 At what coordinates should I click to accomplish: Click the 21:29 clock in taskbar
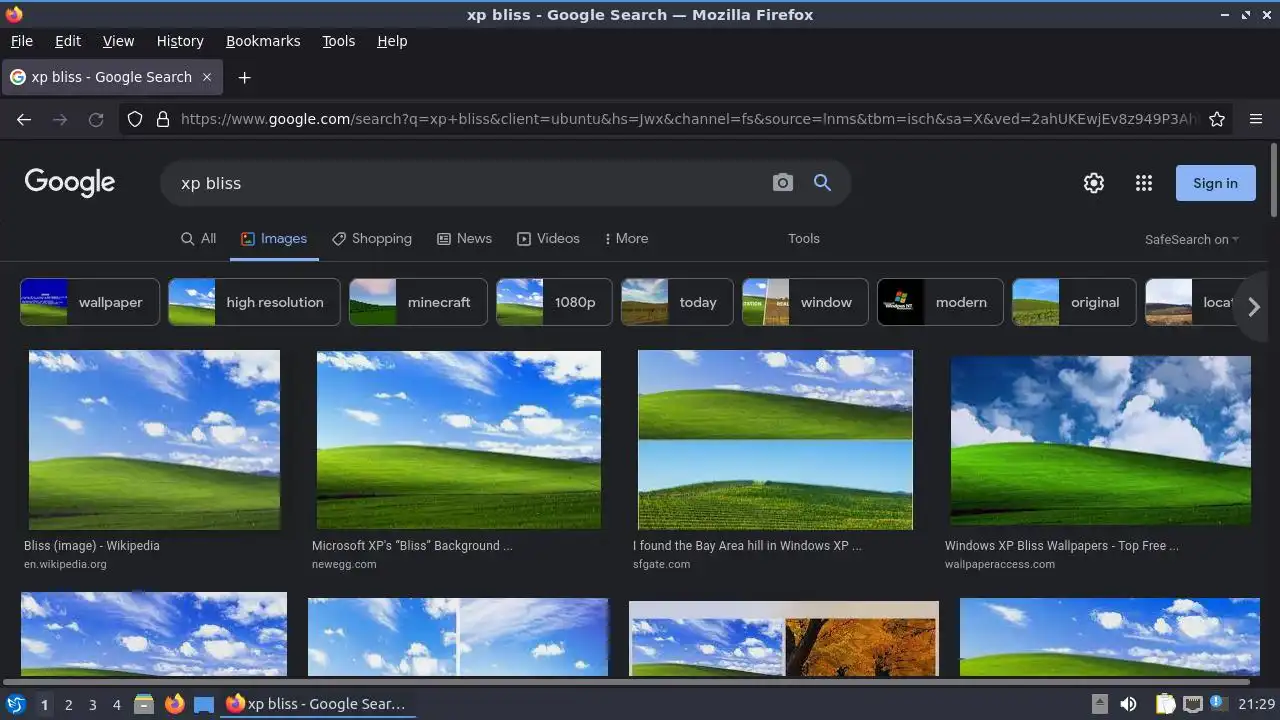point(1257,705)
